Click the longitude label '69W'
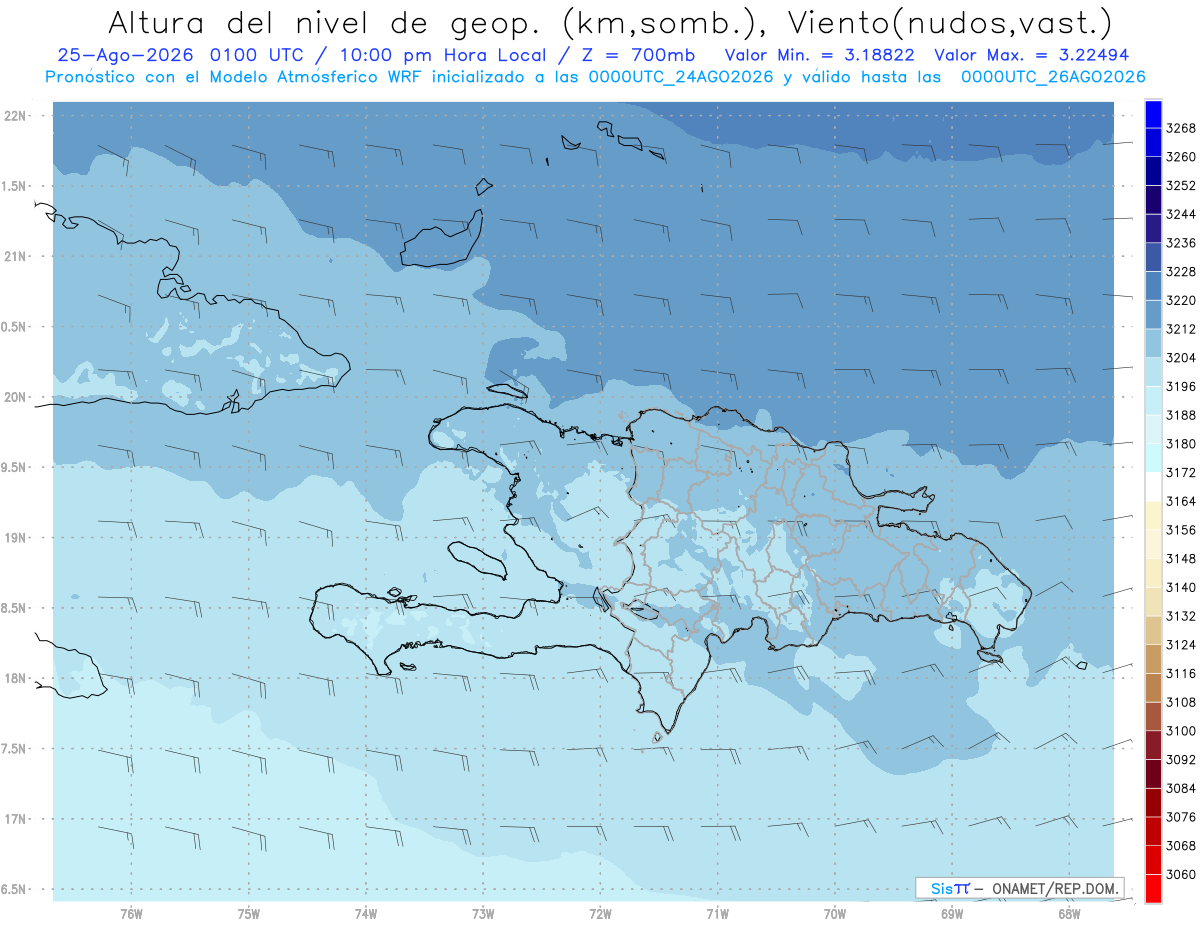Image resolution: width=1200 pixels, height=927 pixels. [x=952, y=913]
